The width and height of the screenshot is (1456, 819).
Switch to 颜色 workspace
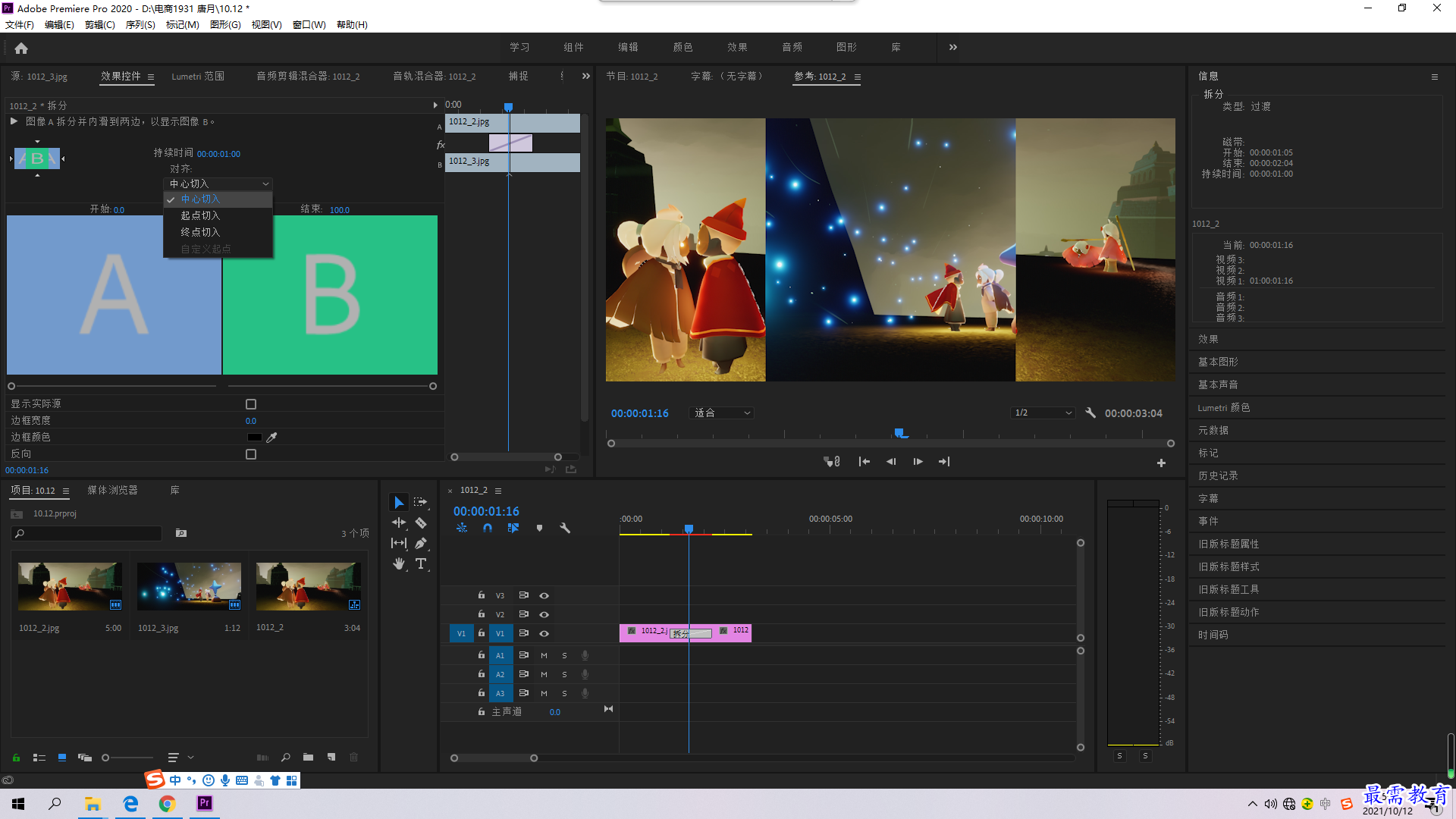683,48
